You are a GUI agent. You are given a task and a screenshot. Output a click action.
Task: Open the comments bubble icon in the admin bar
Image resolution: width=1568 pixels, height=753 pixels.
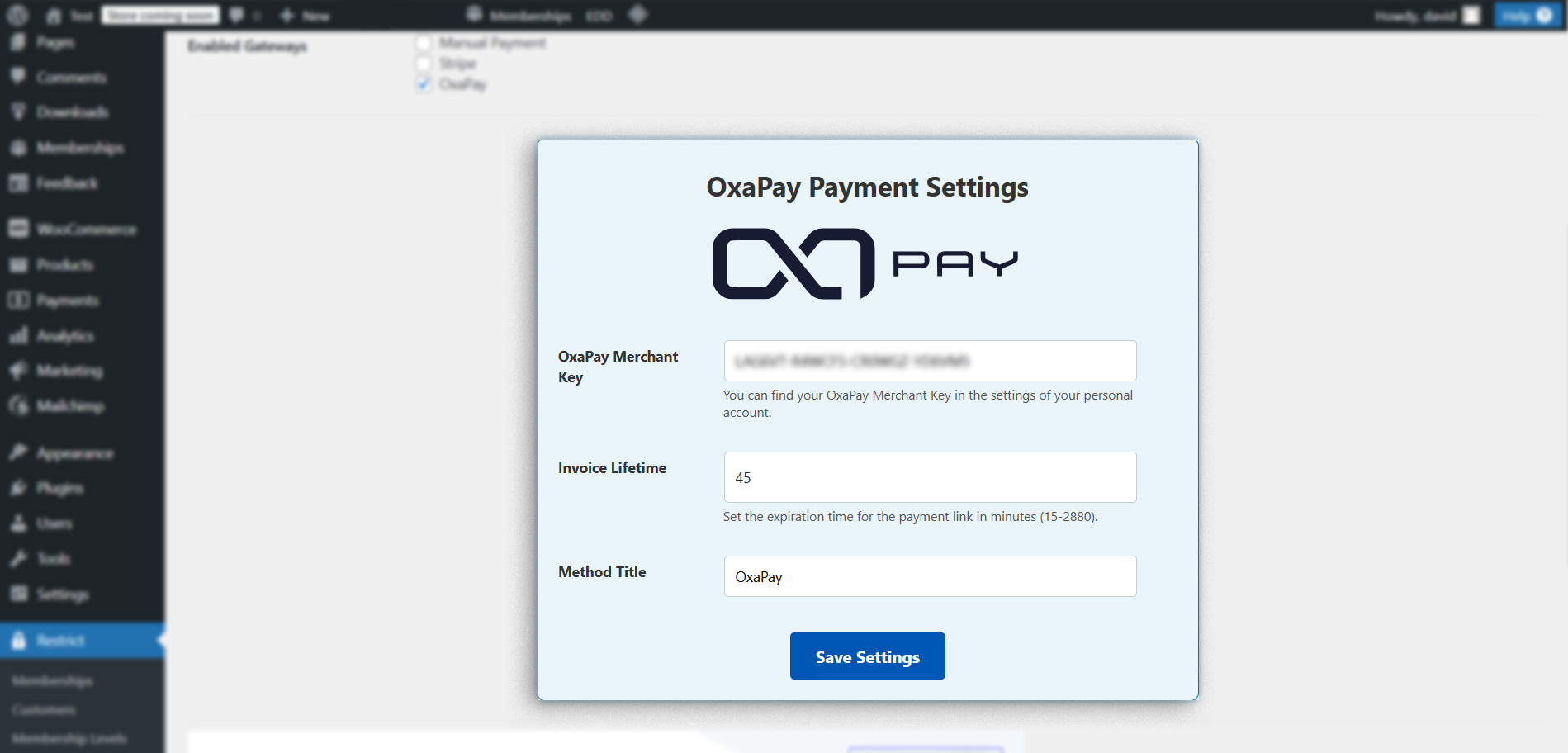(236, 16)
